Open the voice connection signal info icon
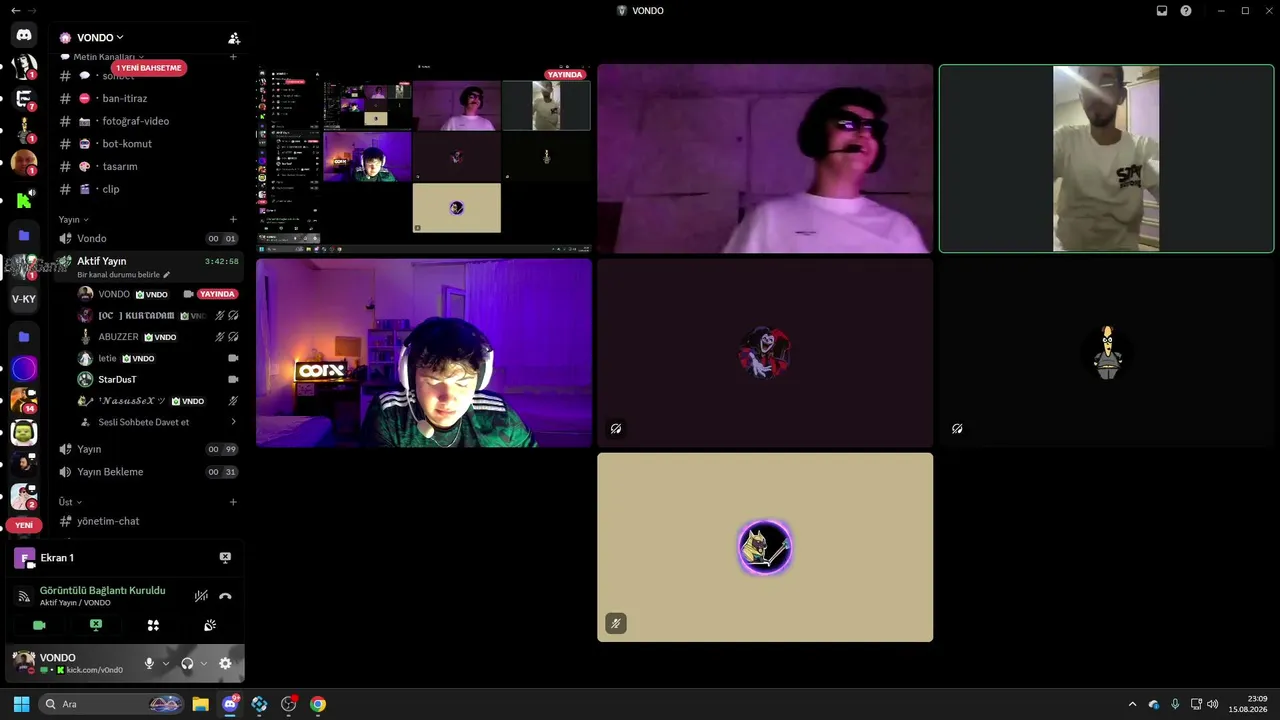 pos(24,596)
